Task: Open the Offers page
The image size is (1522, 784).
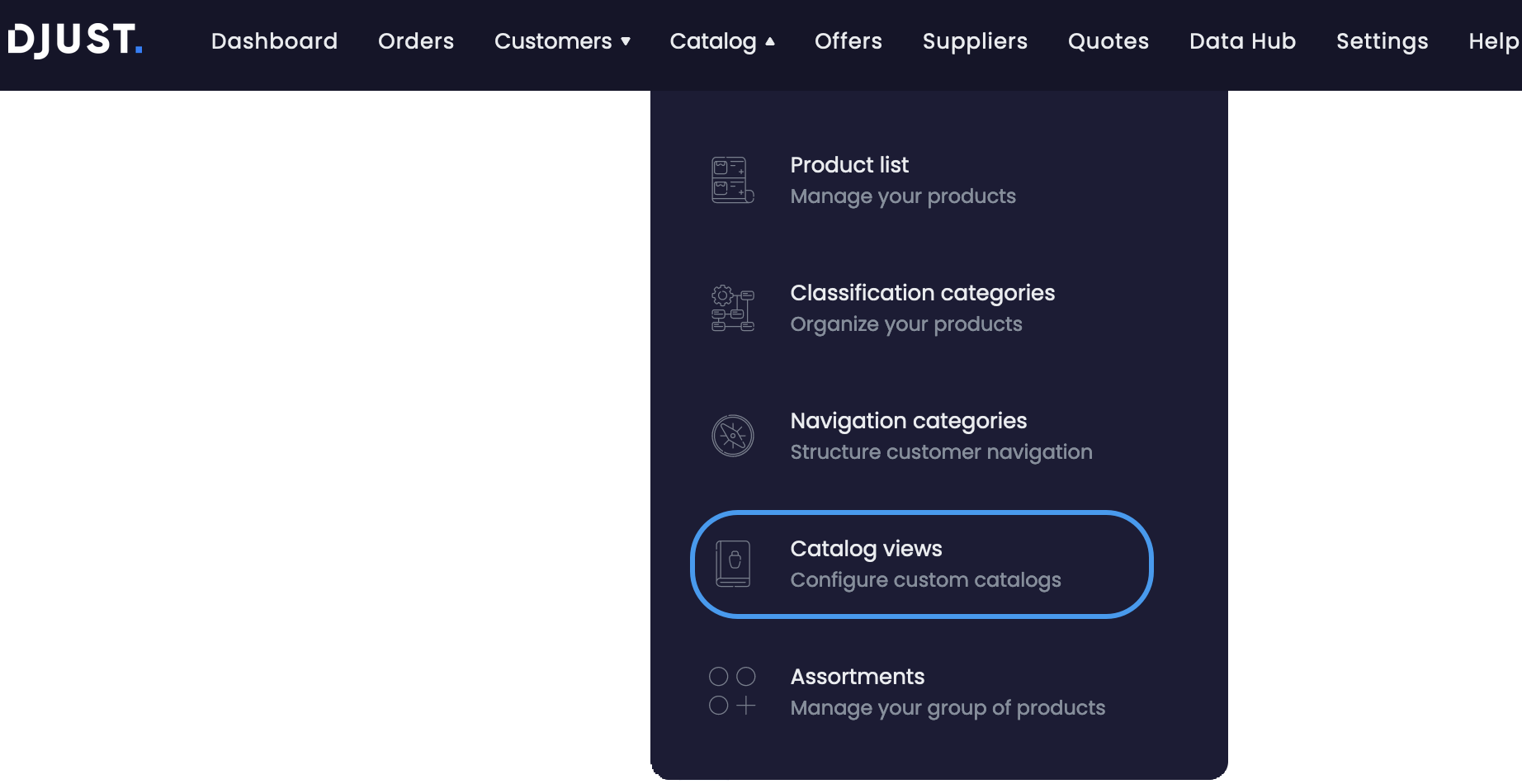Action: click(848, 40)
